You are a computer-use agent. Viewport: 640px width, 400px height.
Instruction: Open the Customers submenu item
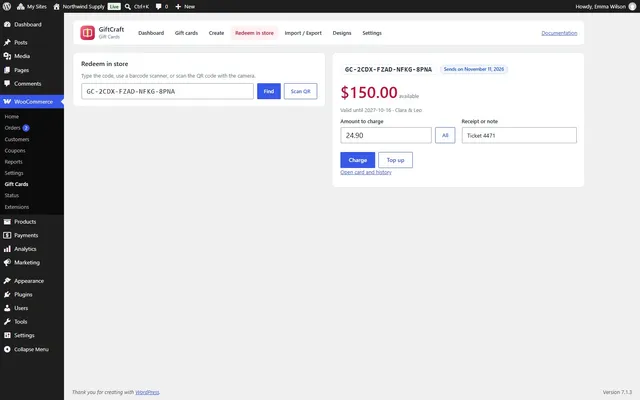click(x=17, y=139)
